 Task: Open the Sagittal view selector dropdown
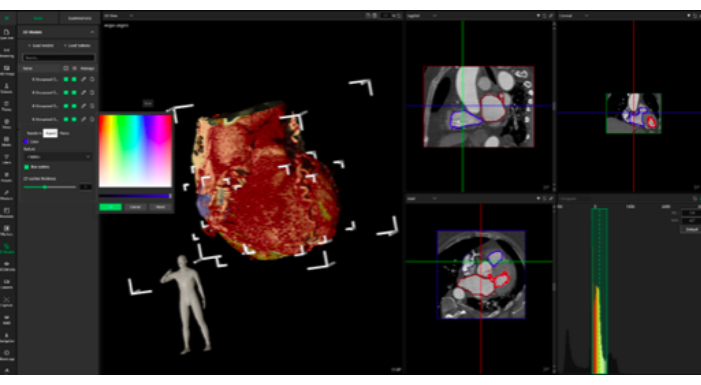point(422,16)
